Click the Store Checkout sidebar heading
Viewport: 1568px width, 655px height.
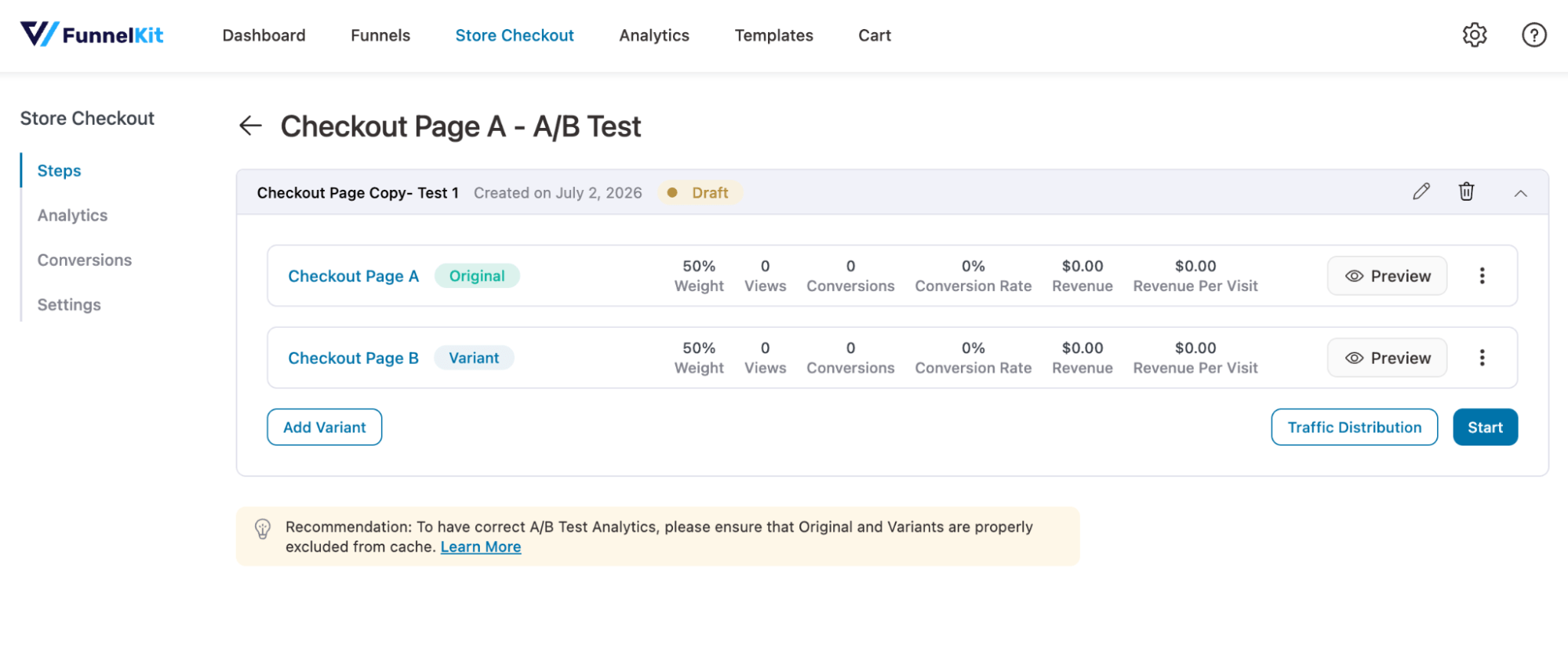[x=87, y=118]
